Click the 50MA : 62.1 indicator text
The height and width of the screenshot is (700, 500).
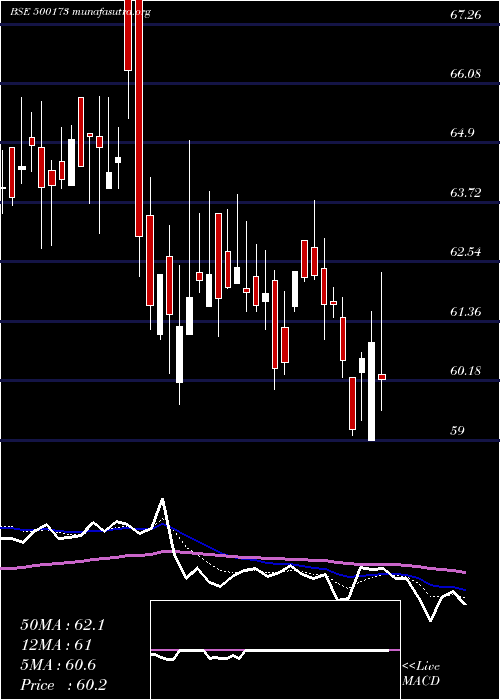point(62,625)
